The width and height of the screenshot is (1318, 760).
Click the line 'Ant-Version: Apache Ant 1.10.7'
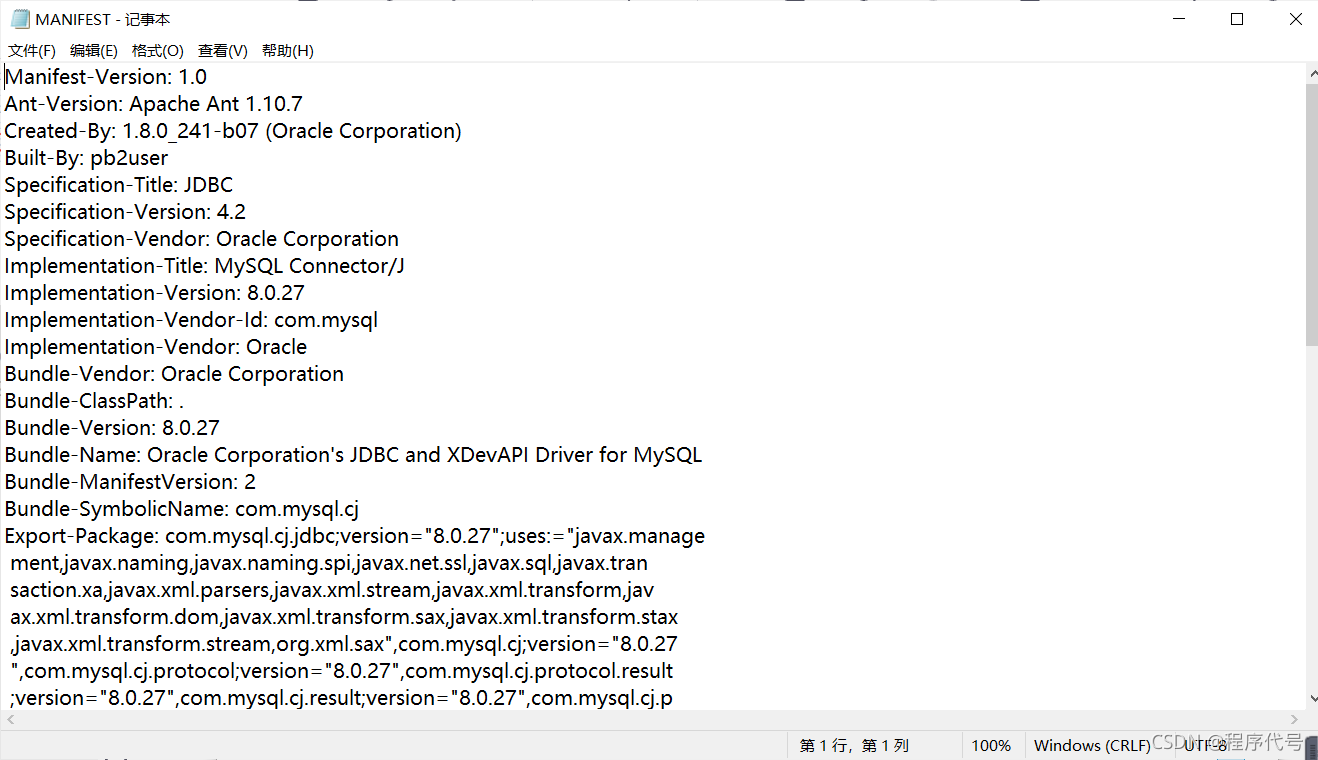point(154,104)
